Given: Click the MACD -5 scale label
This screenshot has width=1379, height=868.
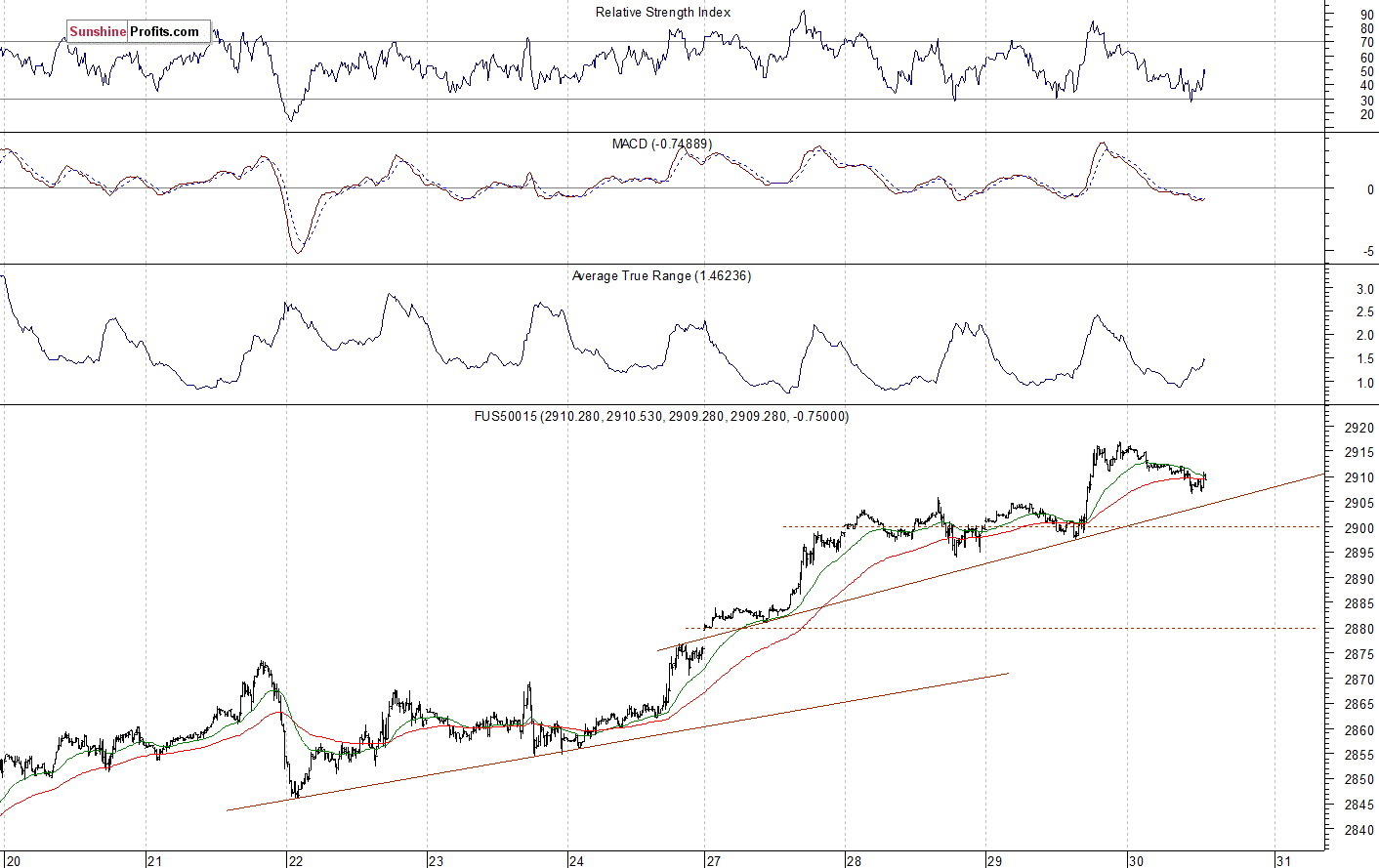Looking at the screenshot, I should click(x=1369, y=252).
